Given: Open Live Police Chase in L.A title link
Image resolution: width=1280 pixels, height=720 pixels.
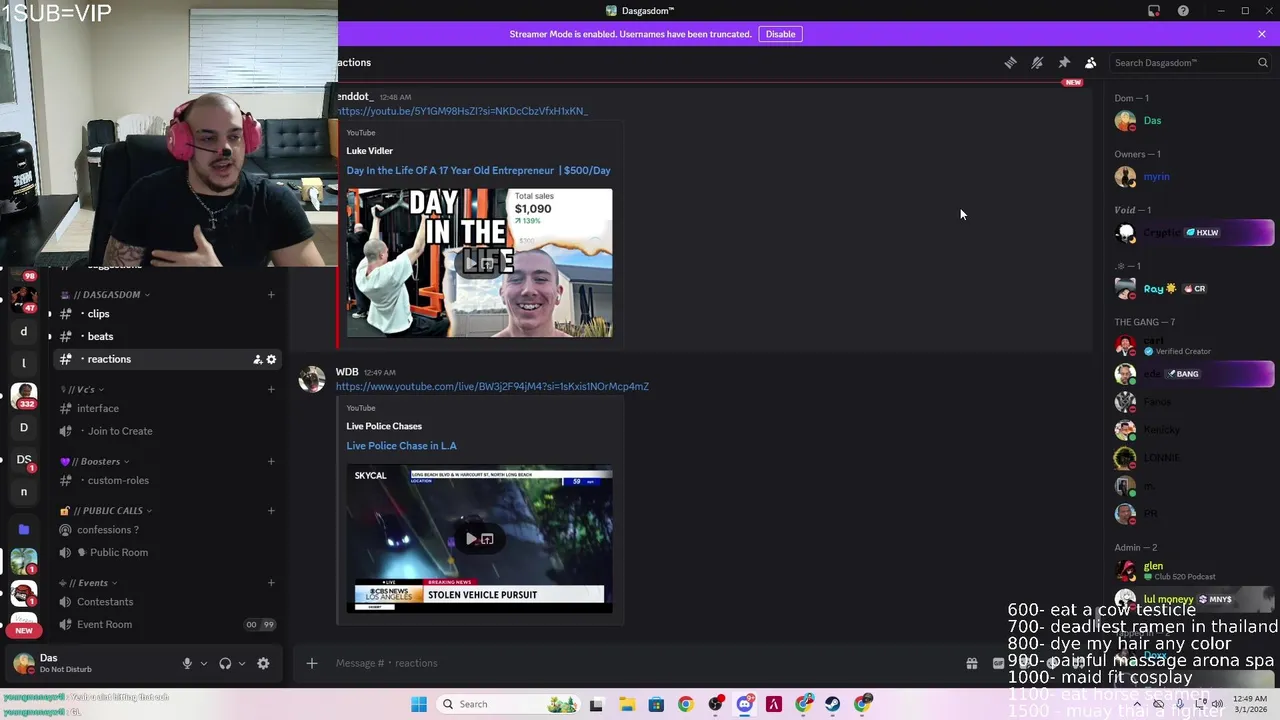Looking at the screenshot, I should point(401,446).
